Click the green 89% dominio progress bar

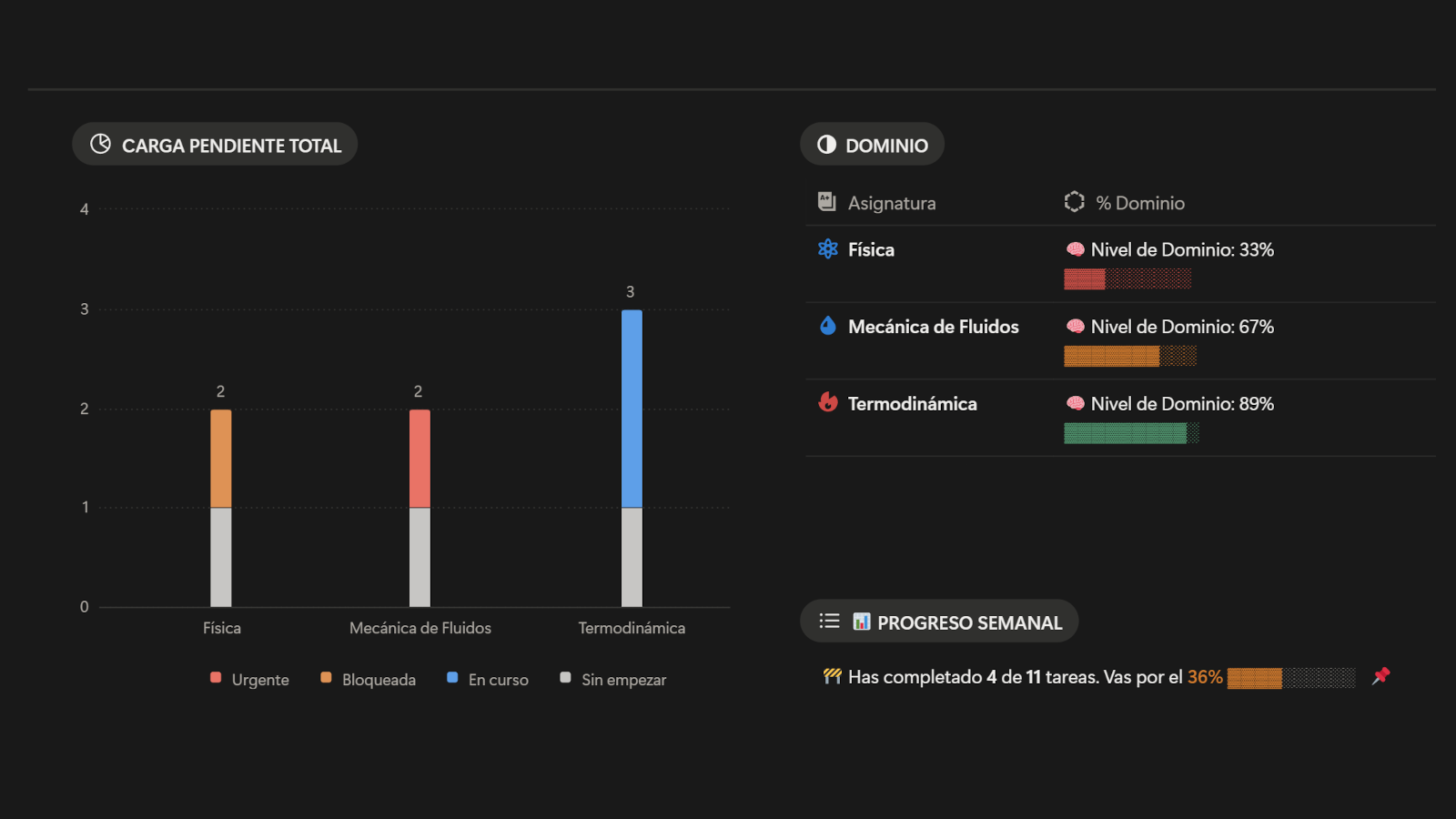[x=1131, y=433]
